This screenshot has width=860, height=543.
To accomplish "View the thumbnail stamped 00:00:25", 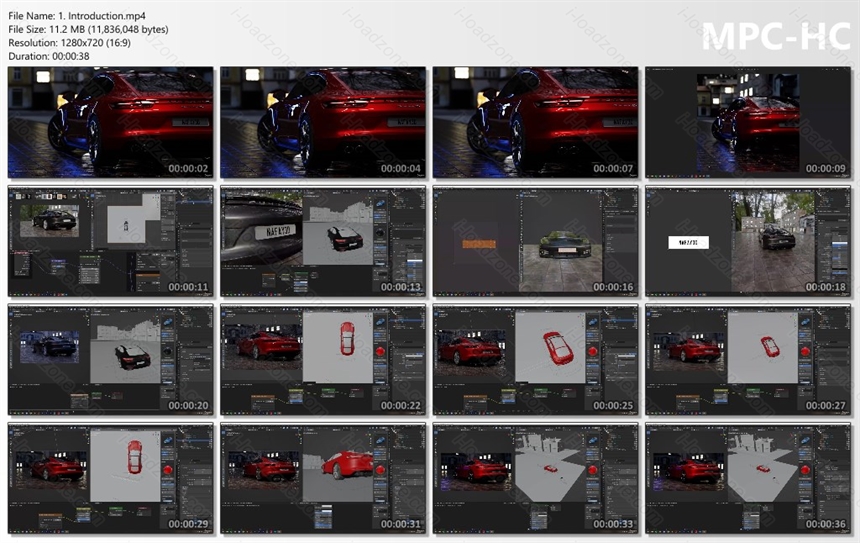I will 535,360.
